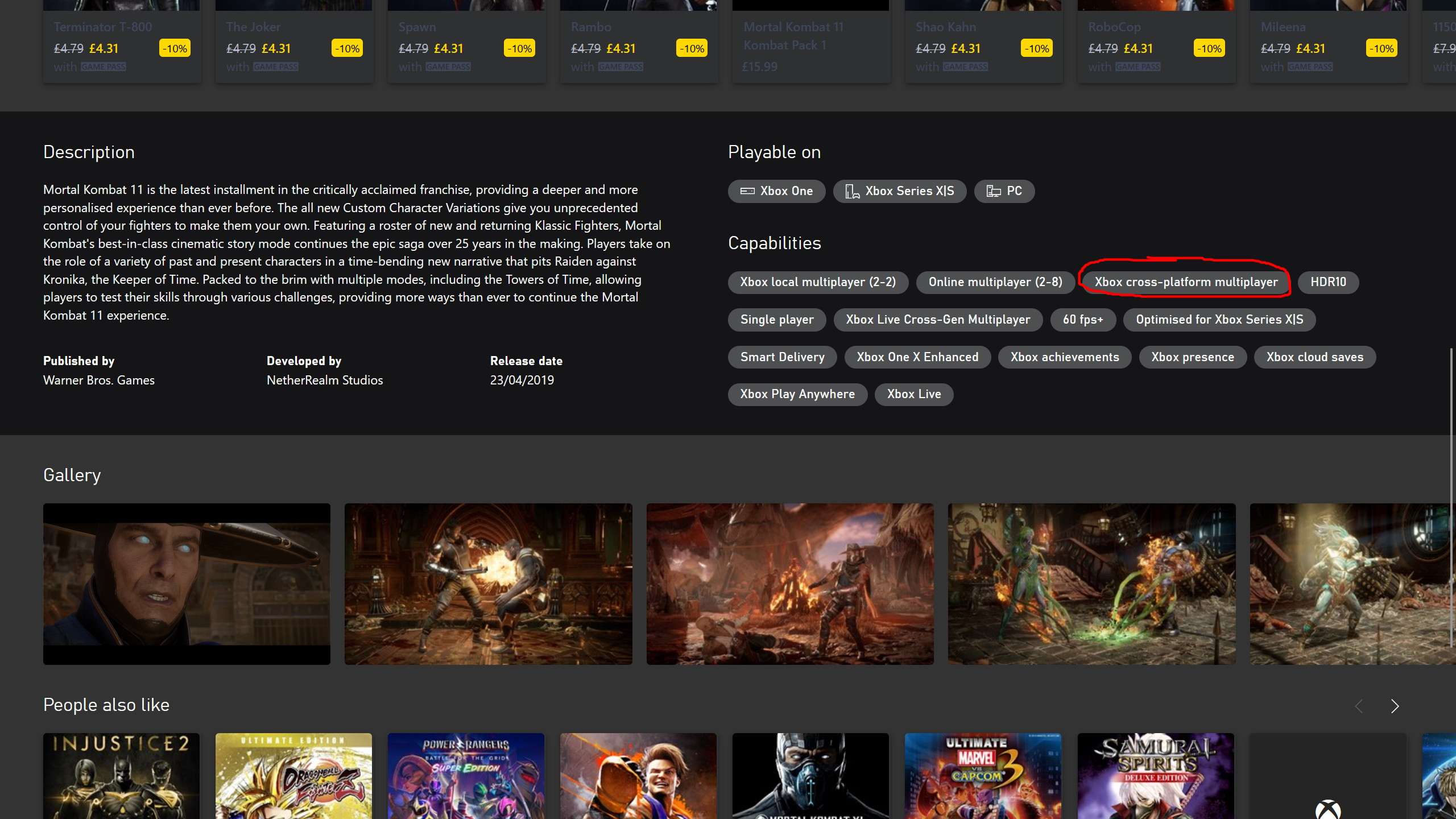
Task: Select the Xbox local multiplayer (2-2) toggle
Action: 817,281
